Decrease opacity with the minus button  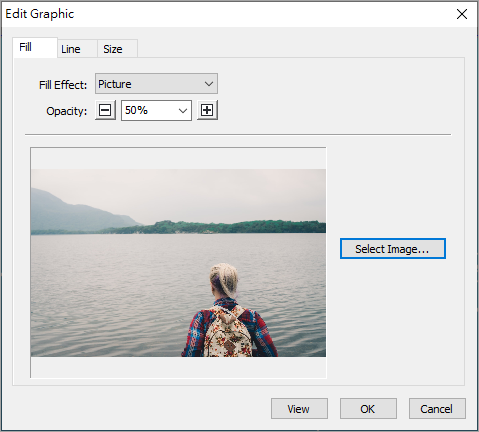pyautogui.click(x=105, y=110)
